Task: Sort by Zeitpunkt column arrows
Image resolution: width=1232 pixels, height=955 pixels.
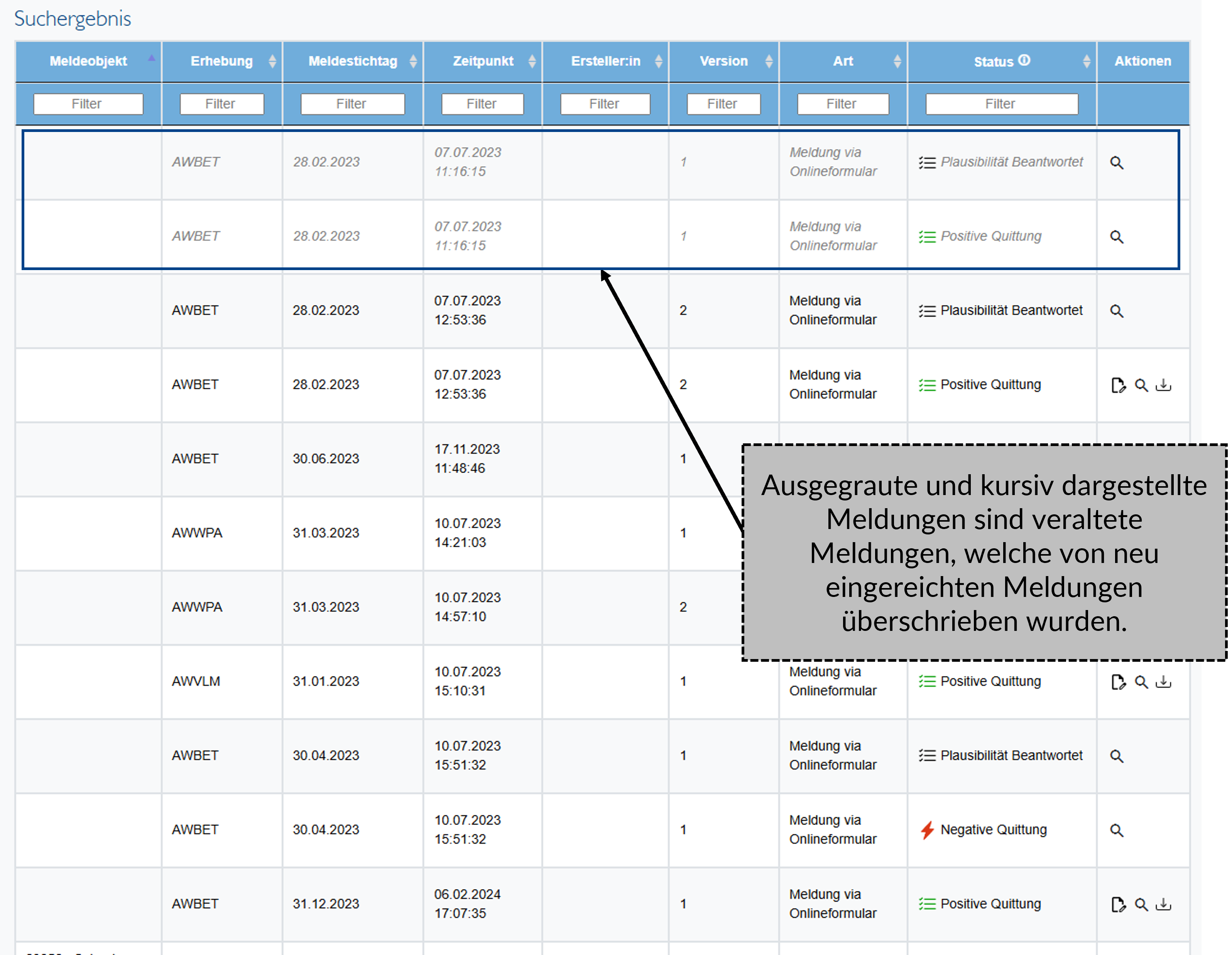Action: (532, 61)
